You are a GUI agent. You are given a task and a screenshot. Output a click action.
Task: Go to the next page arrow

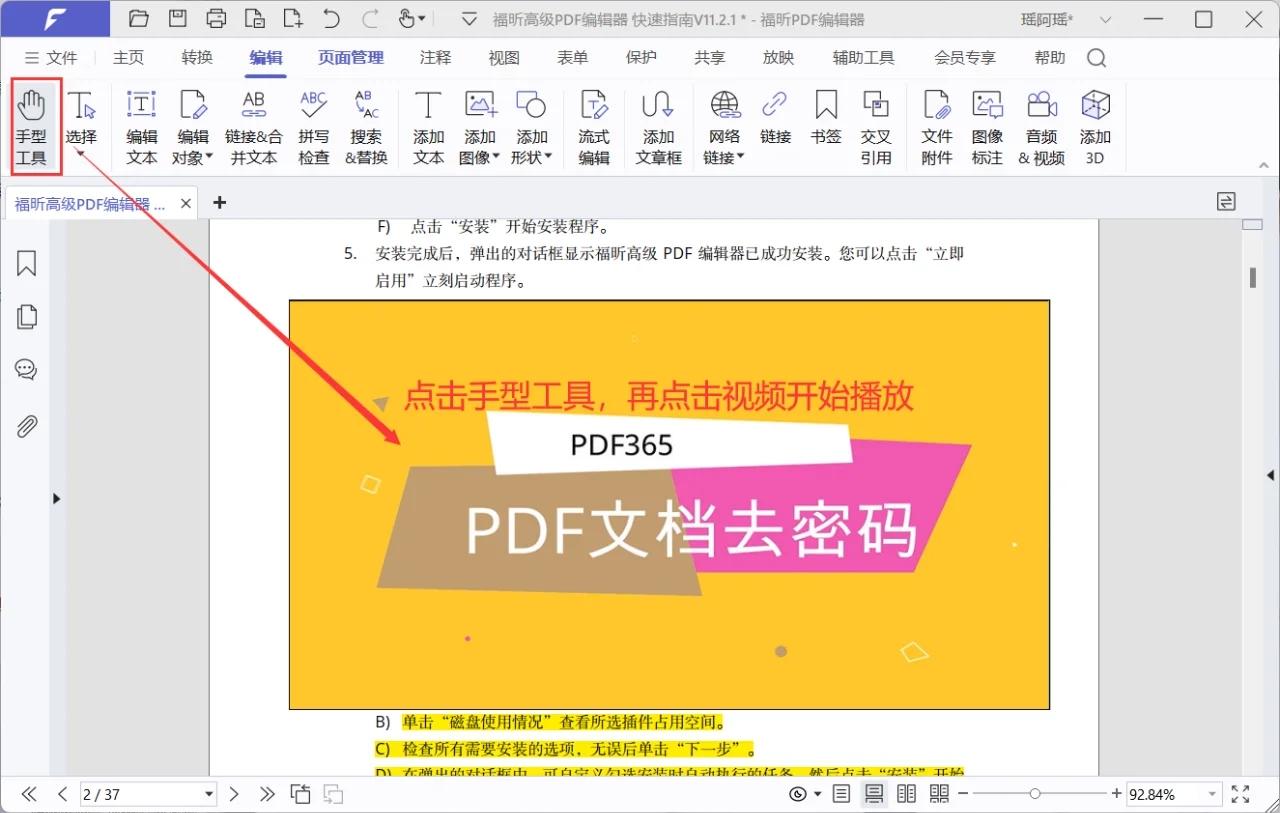click(x=234, y=794)
